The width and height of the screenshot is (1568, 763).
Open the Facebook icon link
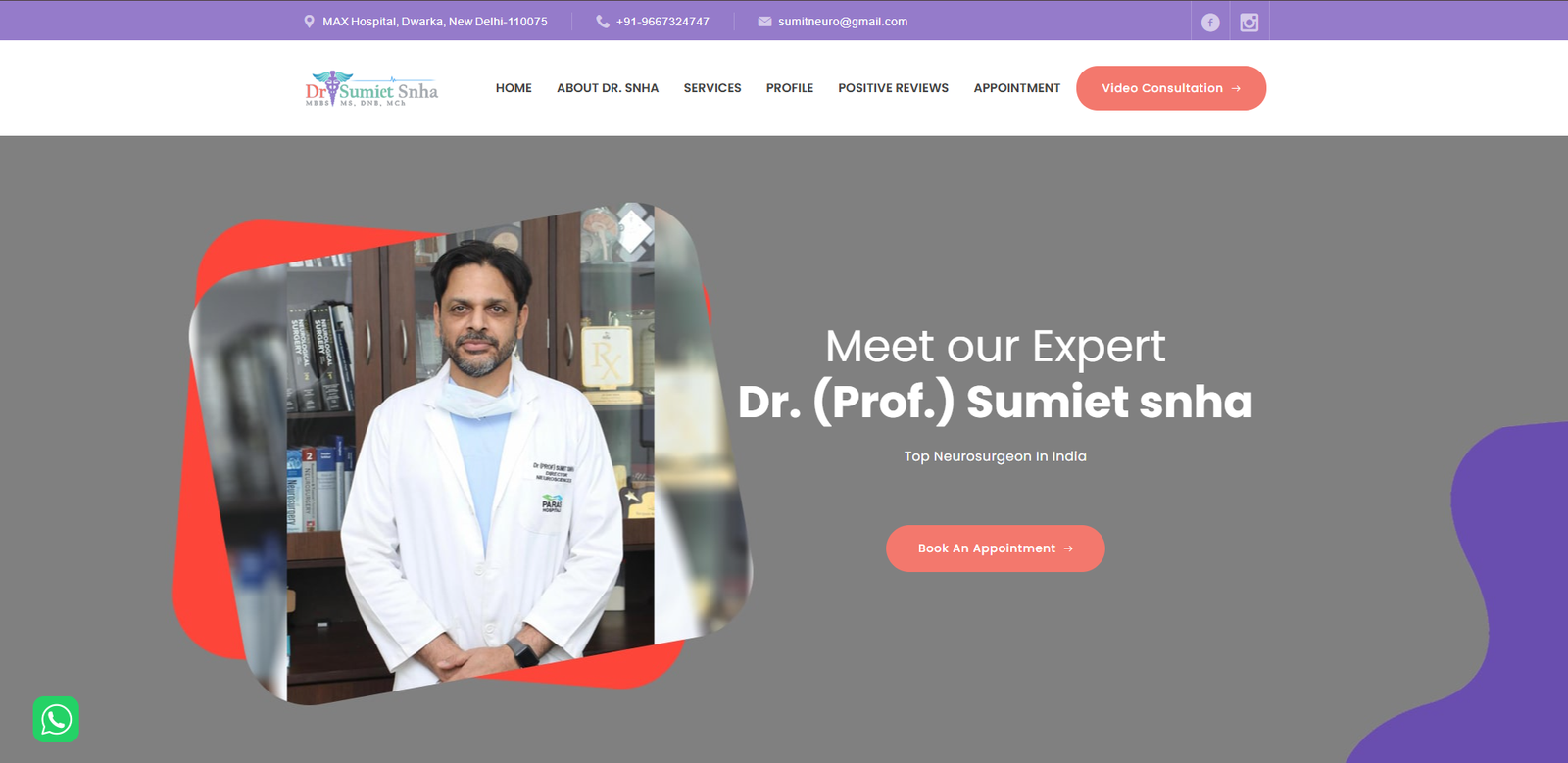[x=1210, y=22]
